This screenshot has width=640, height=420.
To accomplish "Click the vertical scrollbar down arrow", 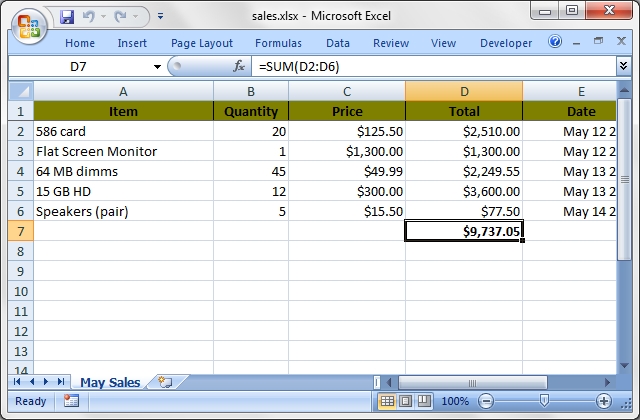I will pyautogui.click(x=624, y=366).
